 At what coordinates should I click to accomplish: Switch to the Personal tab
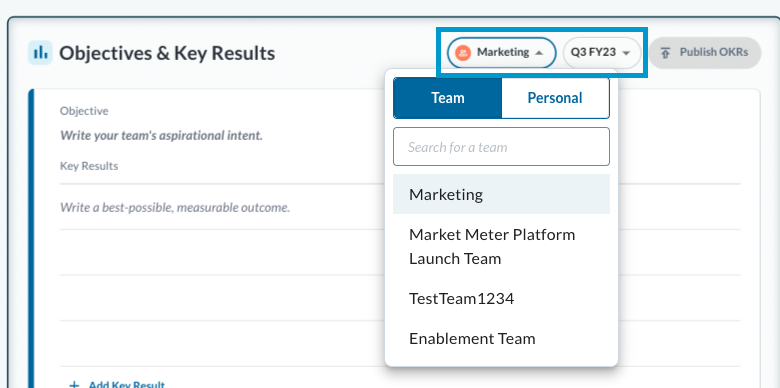click(x=555, y=98)
